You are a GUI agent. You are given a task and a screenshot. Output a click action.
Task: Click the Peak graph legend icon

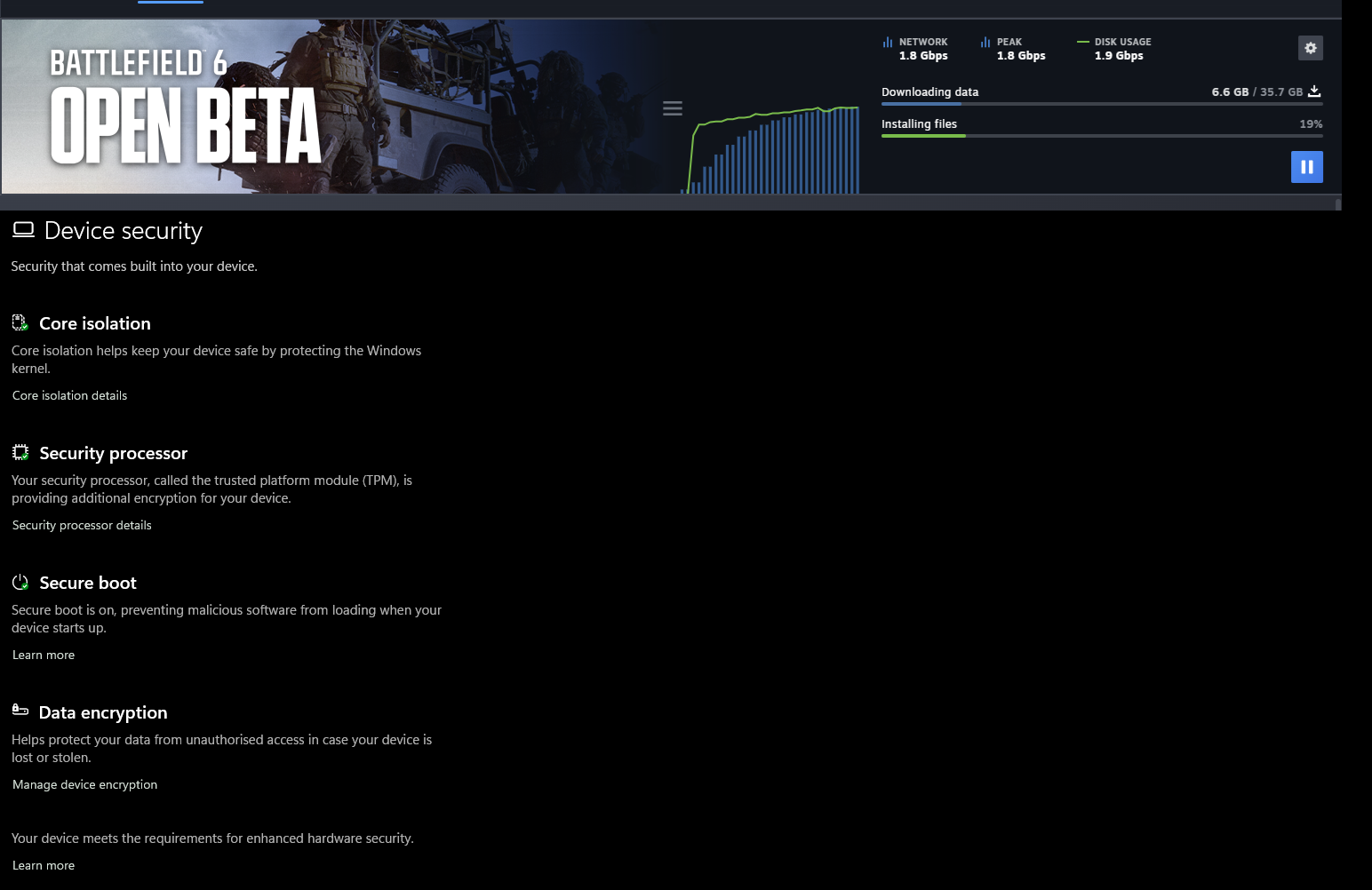pyautogui.click(x=985, y=42)
